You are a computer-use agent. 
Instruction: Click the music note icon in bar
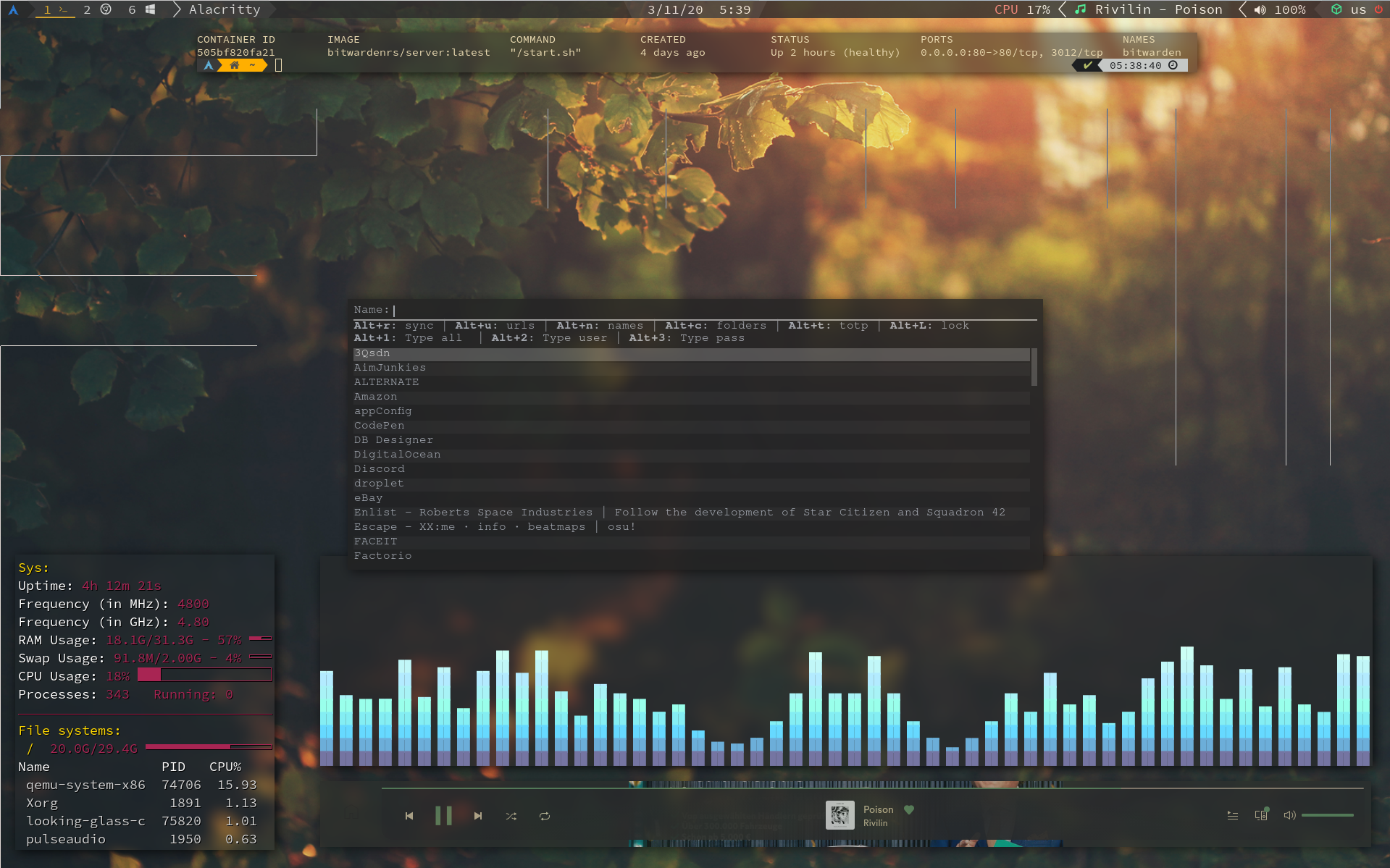[x=1081, y=9]
